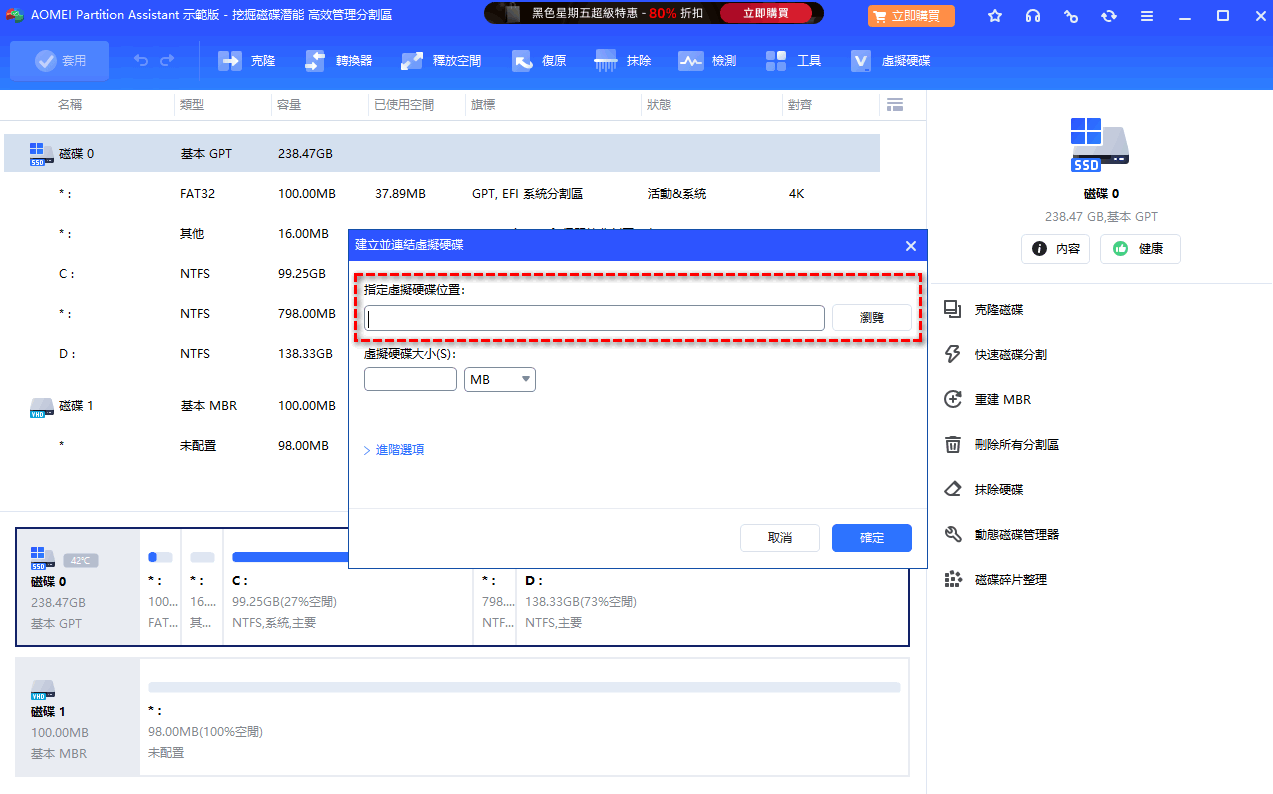
Task: Click the Apply (套用) button
Action: click(x=59, y=61)
